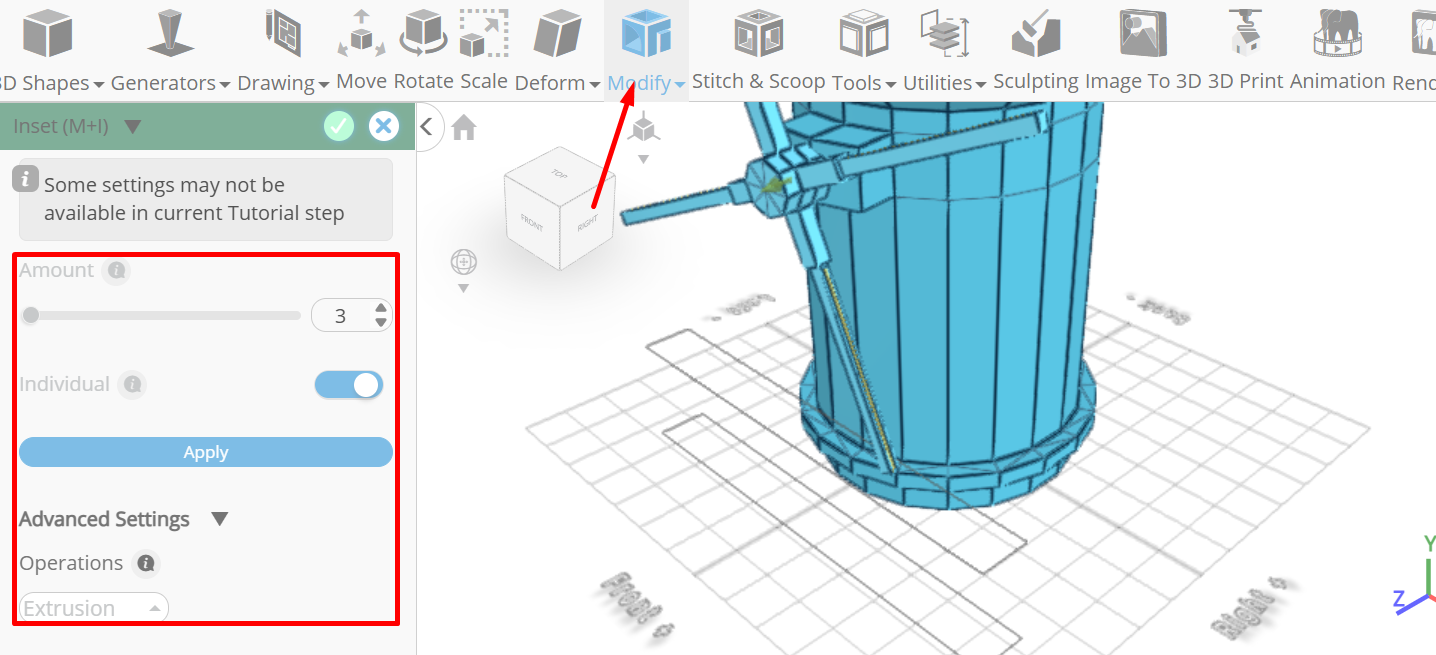The width and height of the screenshot is (1436, 655).
Task: Go to the home view
Action: click(x=463, y=127)
